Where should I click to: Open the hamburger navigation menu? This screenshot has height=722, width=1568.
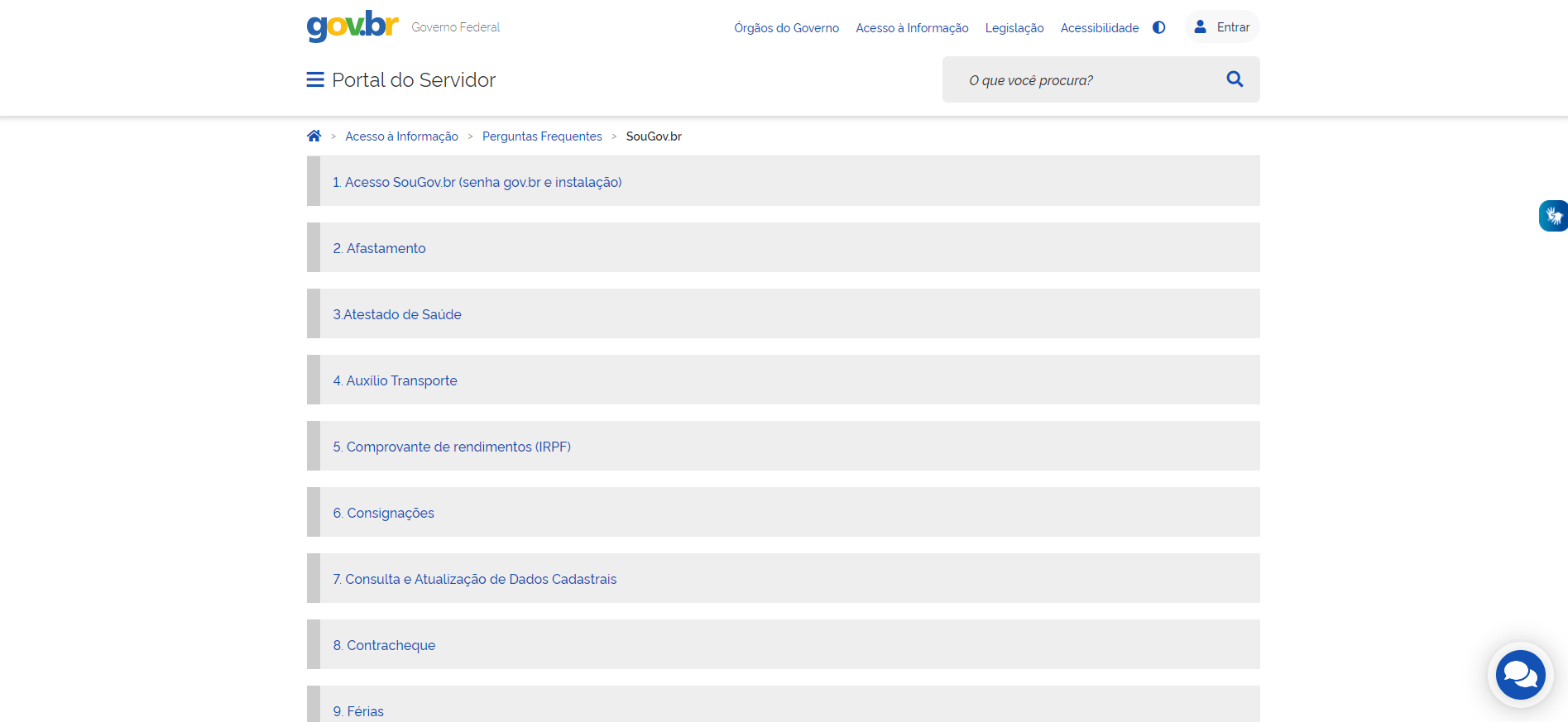coord(314,80)
